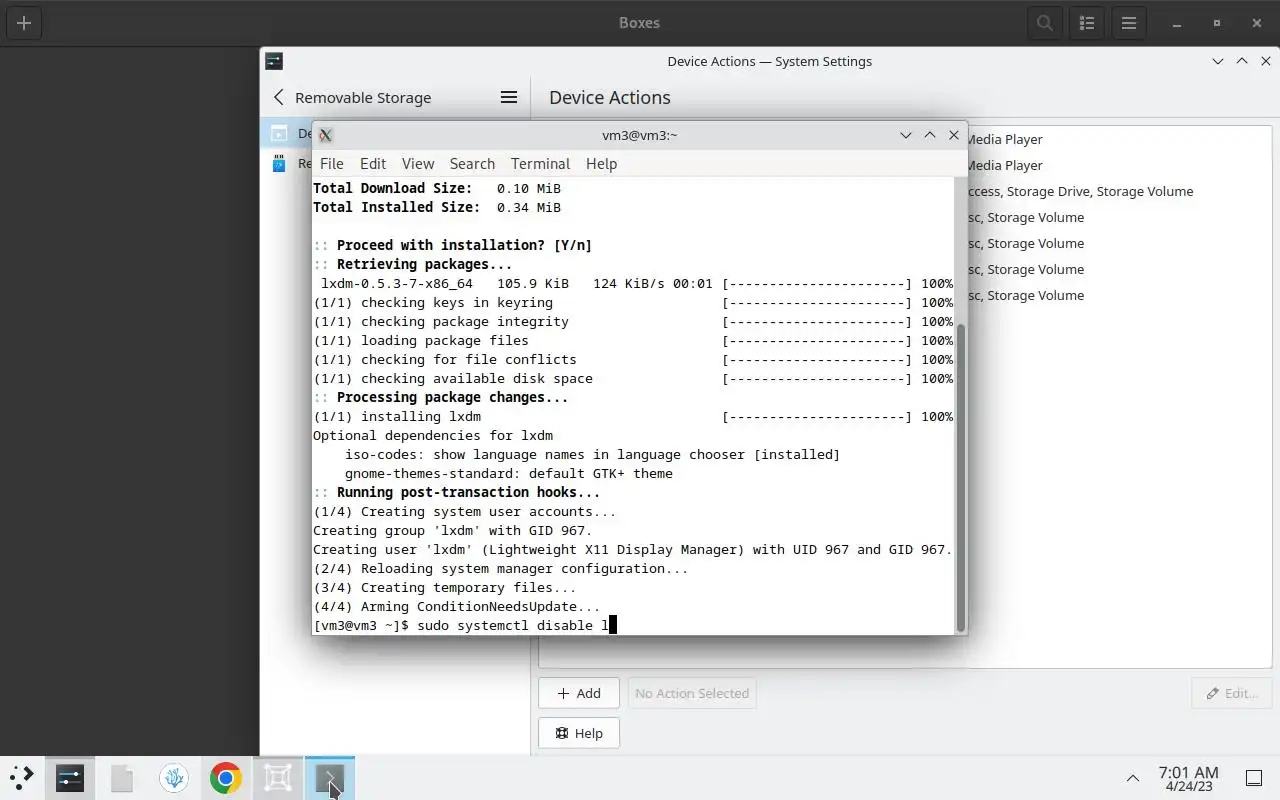Click 'Running post-transaction hooks...' line
The image size is (1280, 800).
point(457,492)
